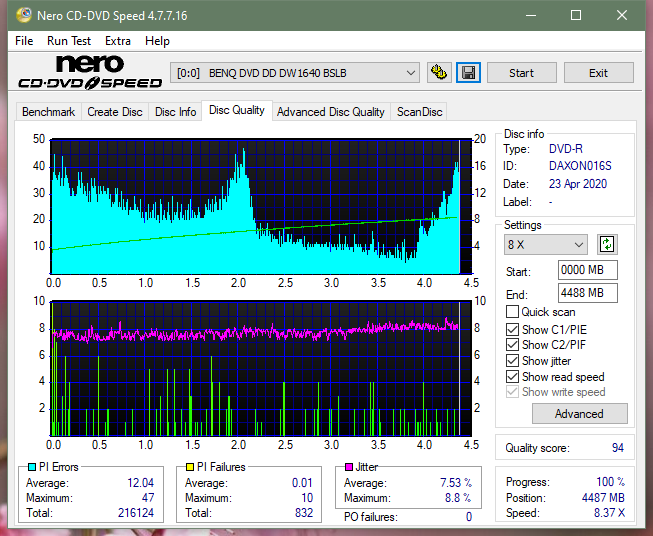Minimize the Nero CD-DVD Speed window
Image resolution: width=653 pixels, height=536 pixels.
[x=531, y=15]
